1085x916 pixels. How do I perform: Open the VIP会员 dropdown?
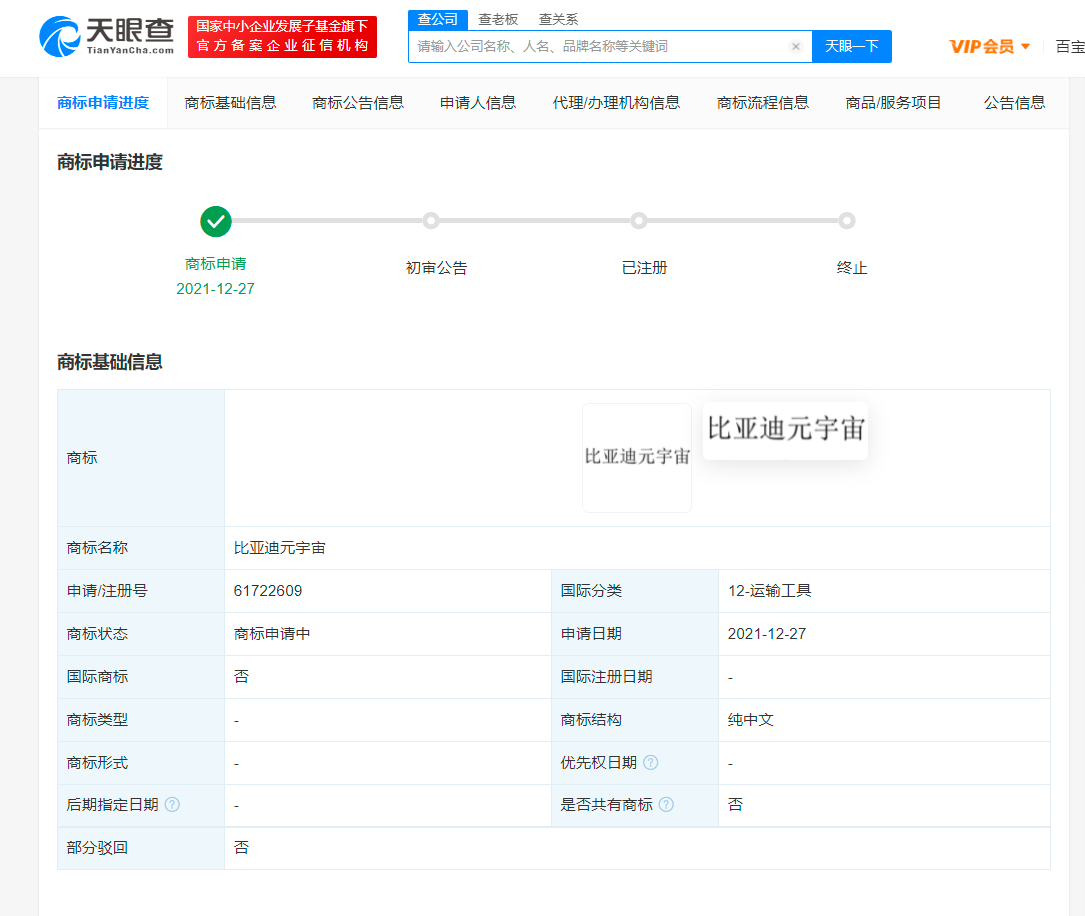(989, 46)
